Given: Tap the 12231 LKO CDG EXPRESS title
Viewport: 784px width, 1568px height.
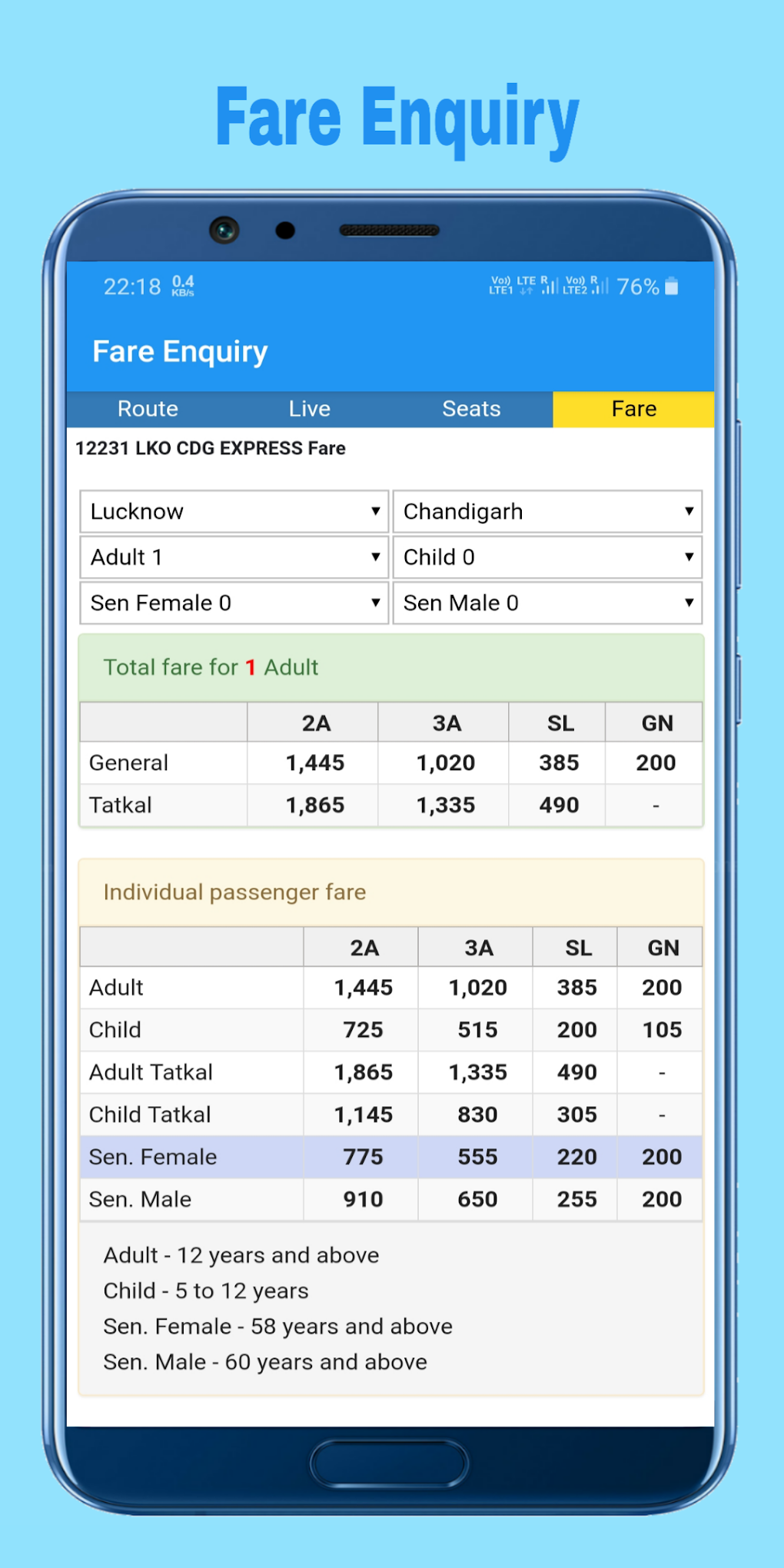Looking at the screenshot, I should point(210,448).
